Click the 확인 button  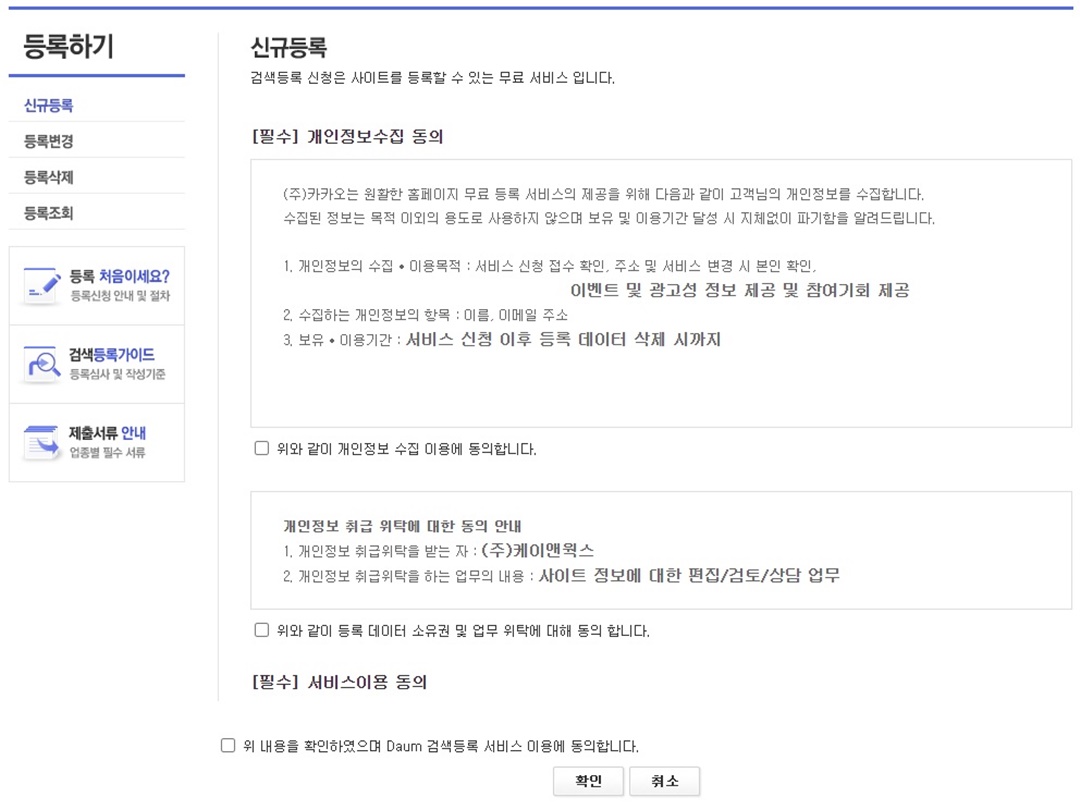[x=588, y=781]
